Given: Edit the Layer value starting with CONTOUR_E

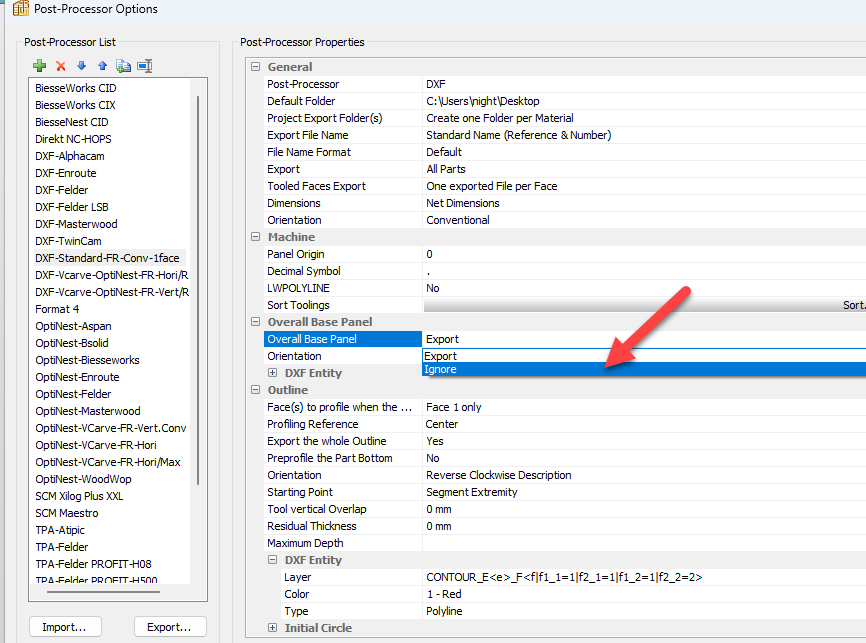Looking at the screenshot, I should point(564,577).
